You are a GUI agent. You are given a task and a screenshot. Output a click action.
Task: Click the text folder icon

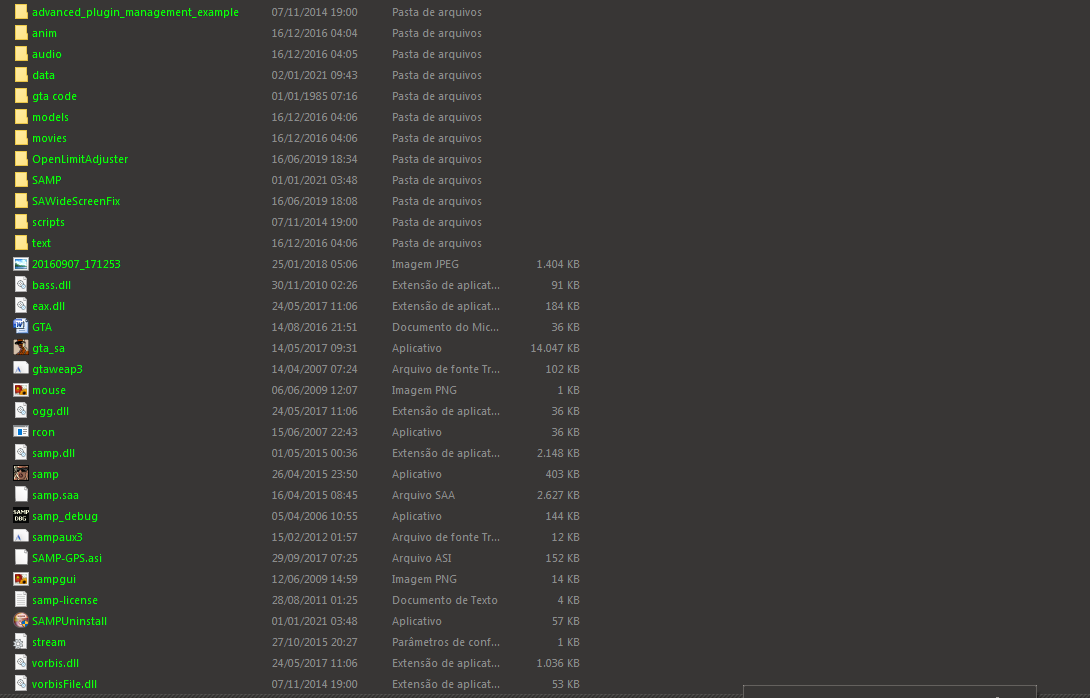click(x=21, y=243)
